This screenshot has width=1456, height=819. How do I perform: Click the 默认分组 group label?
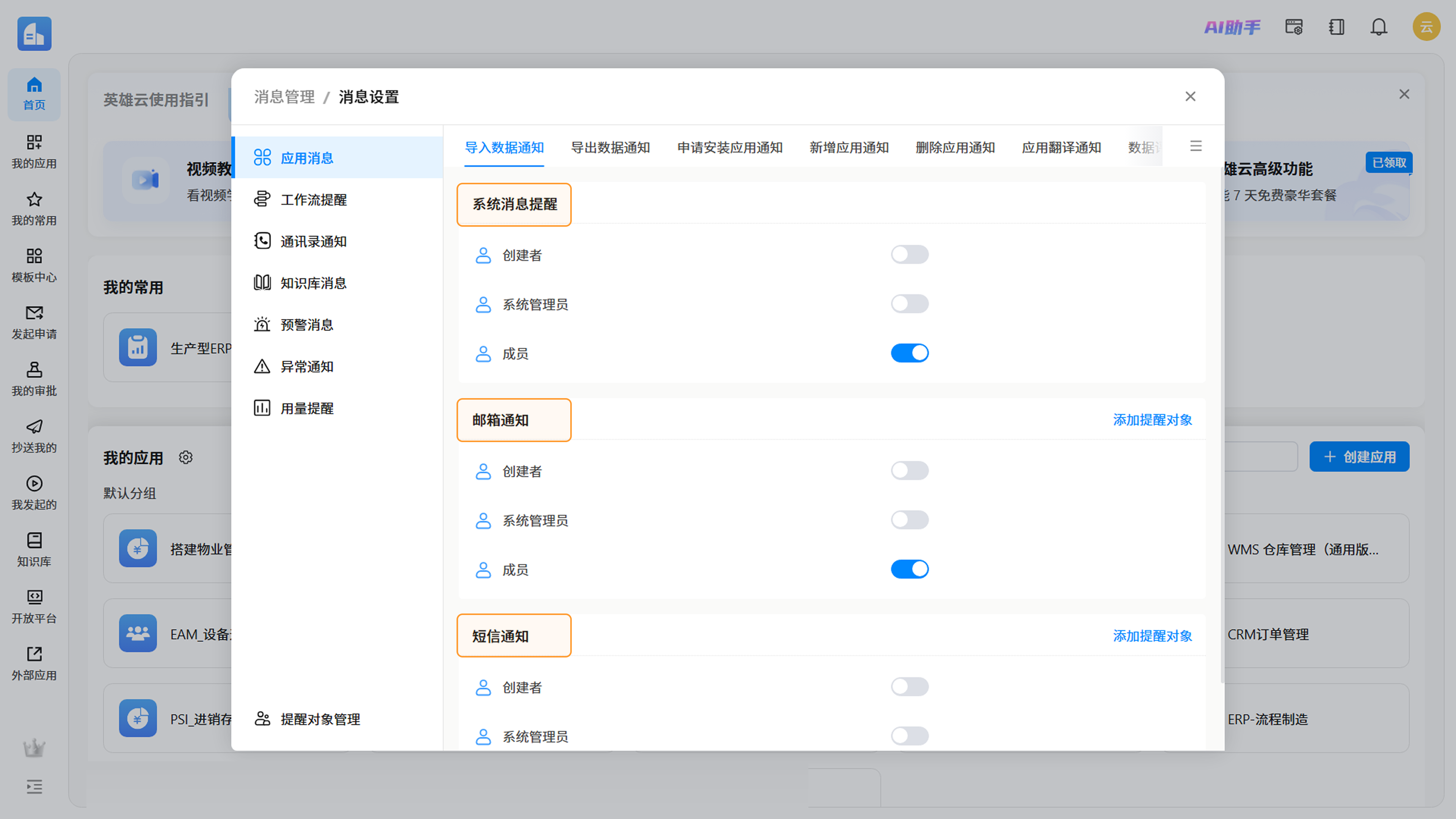click(x=129, y=493)
